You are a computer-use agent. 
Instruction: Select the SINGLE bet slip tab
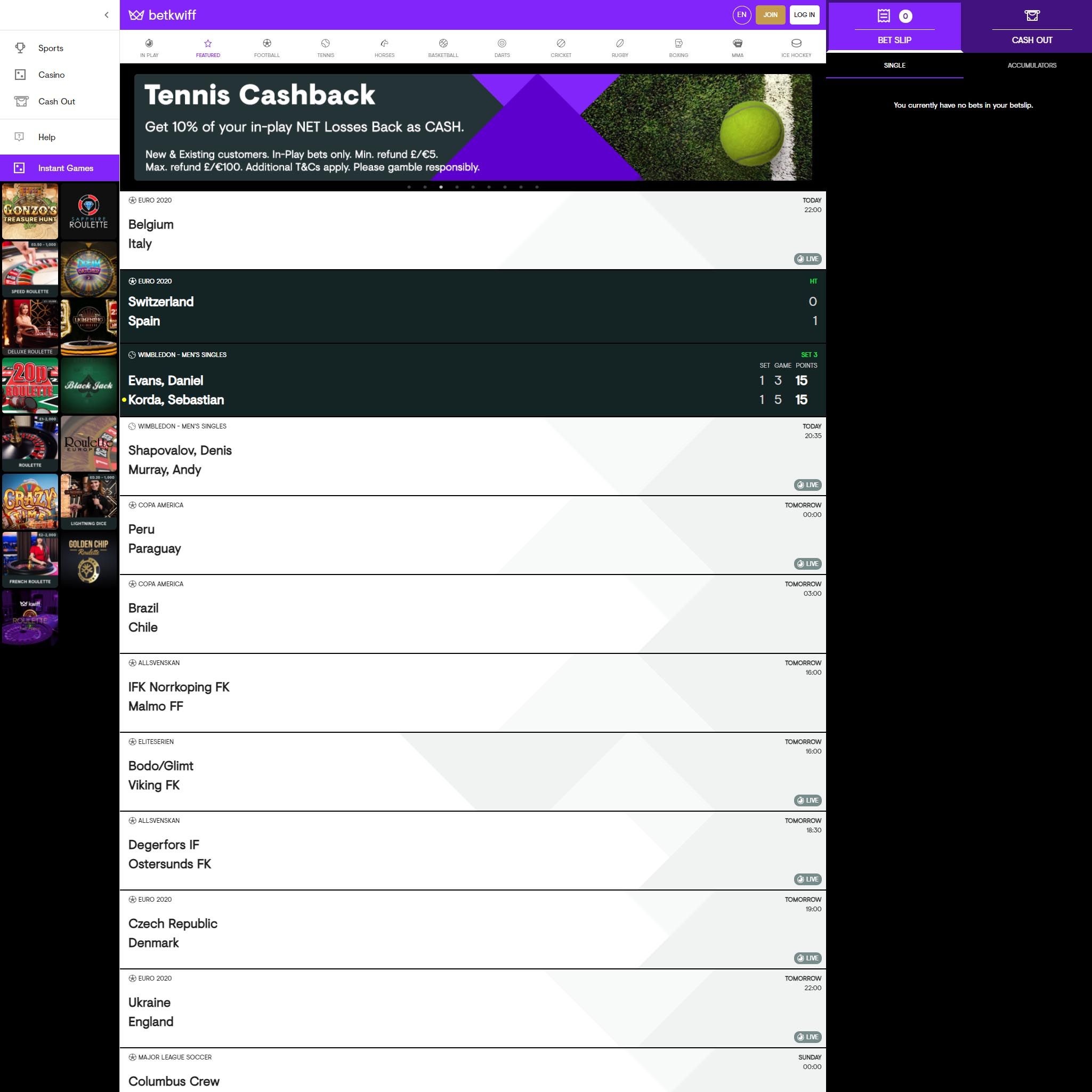(894, 65)
